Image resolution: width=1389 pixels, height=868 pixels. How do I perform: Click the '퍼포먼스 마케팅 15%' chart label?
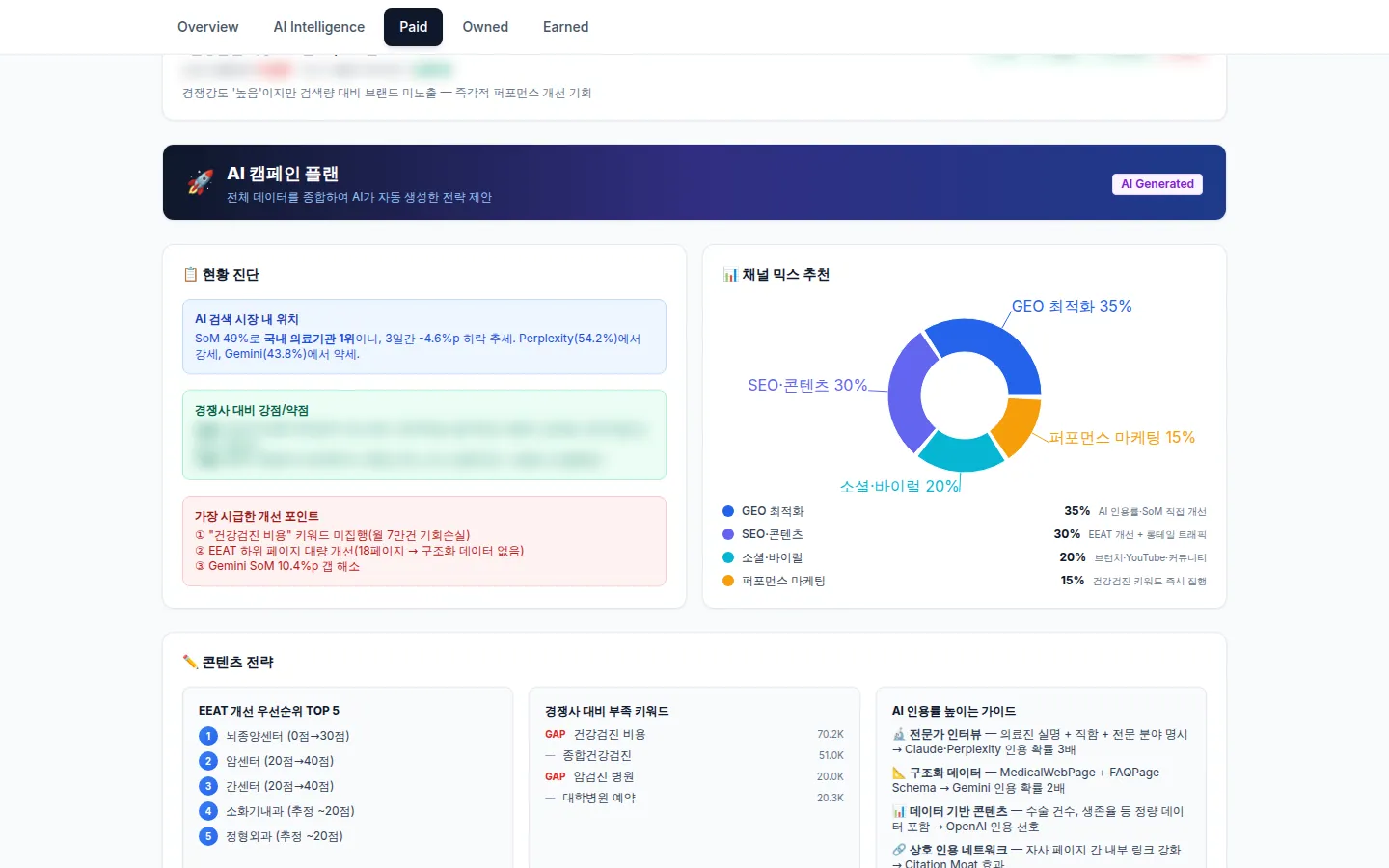click(x=1122, y=438)
